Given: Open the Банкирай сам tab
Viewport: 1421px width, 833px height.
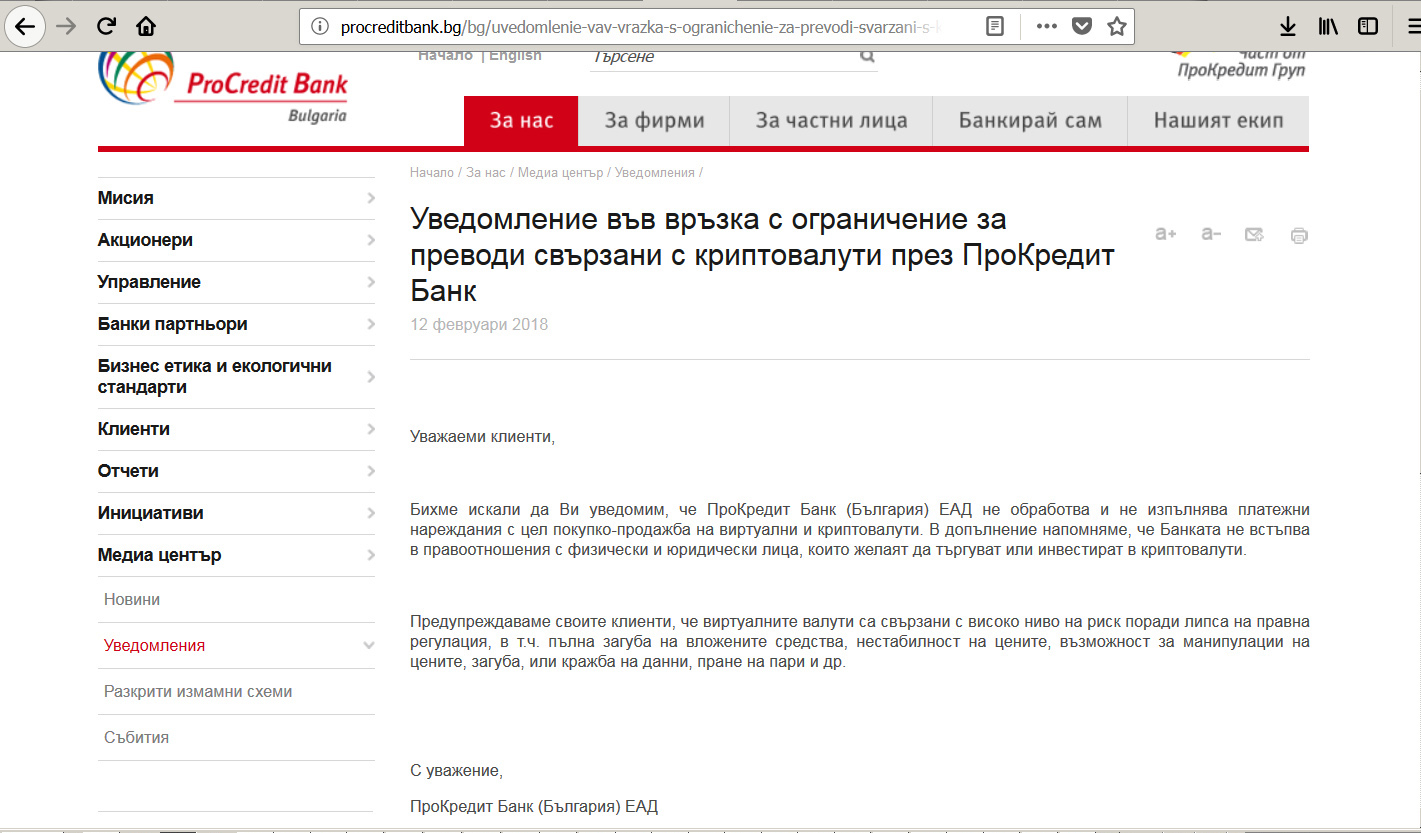Looking at the screenshot, I should (x=1030, y=121).
